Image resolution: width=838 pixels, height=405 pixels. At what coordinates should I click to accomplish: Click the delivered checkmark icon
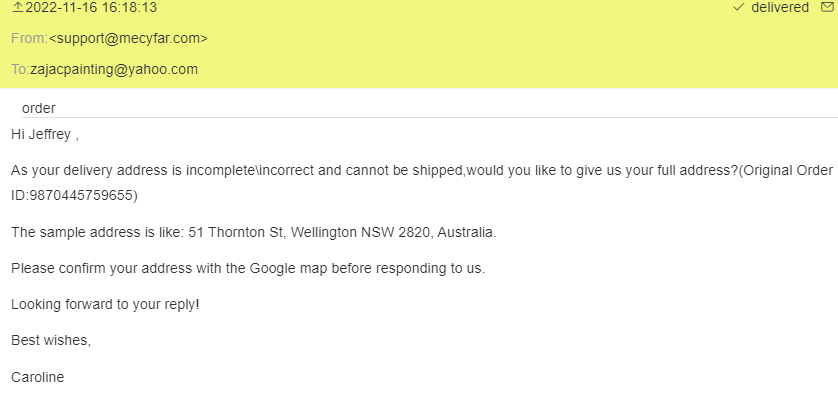coord(738,7)
